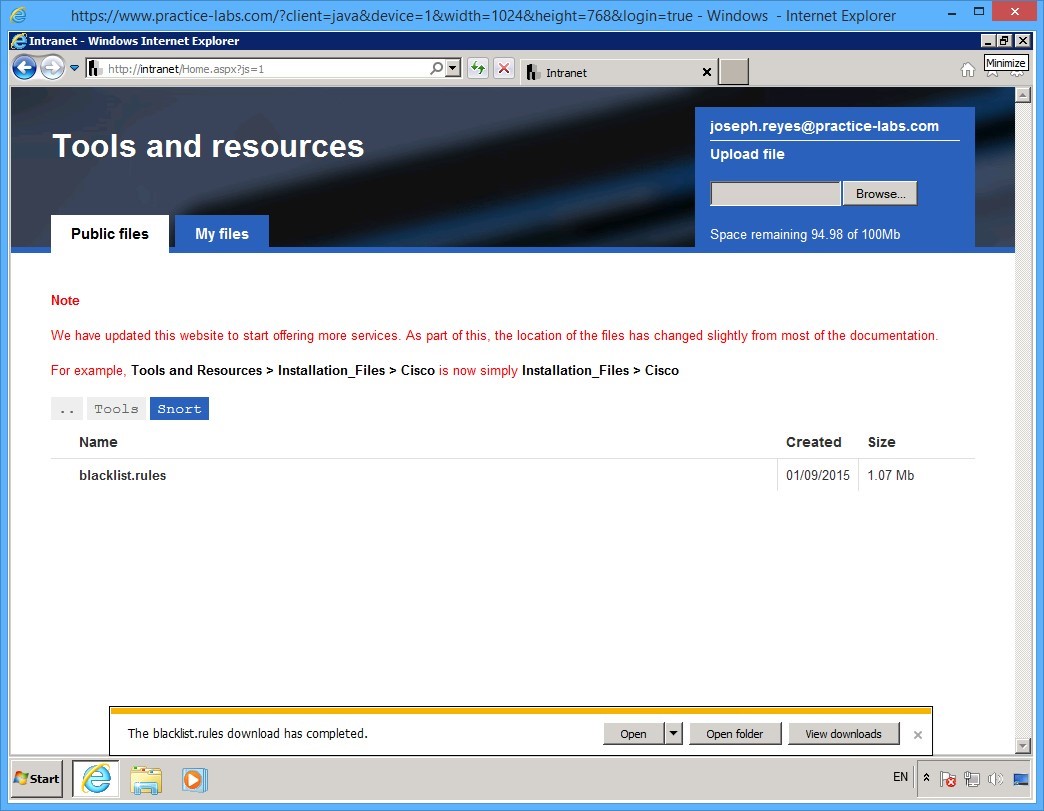Screen dimensions: 1044x811
Task: Click the Internet Explorer taskbar icon
Action: pos(95,779)
